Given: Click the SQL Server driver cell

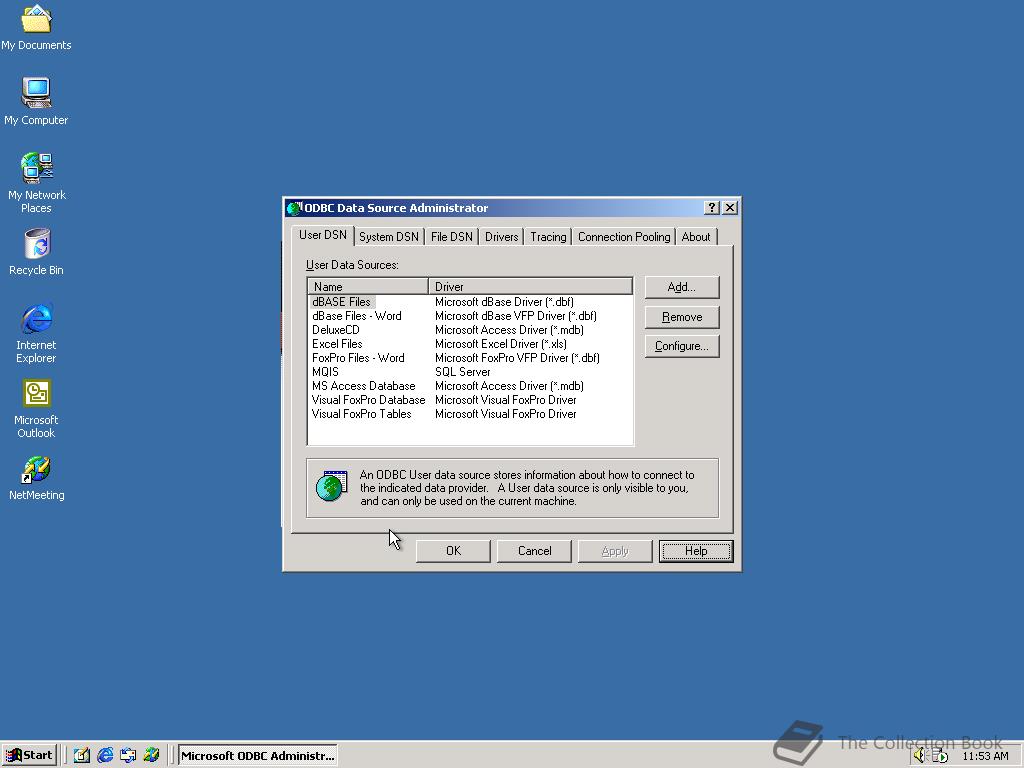Looking at the screenshot, I should [462, 372].
